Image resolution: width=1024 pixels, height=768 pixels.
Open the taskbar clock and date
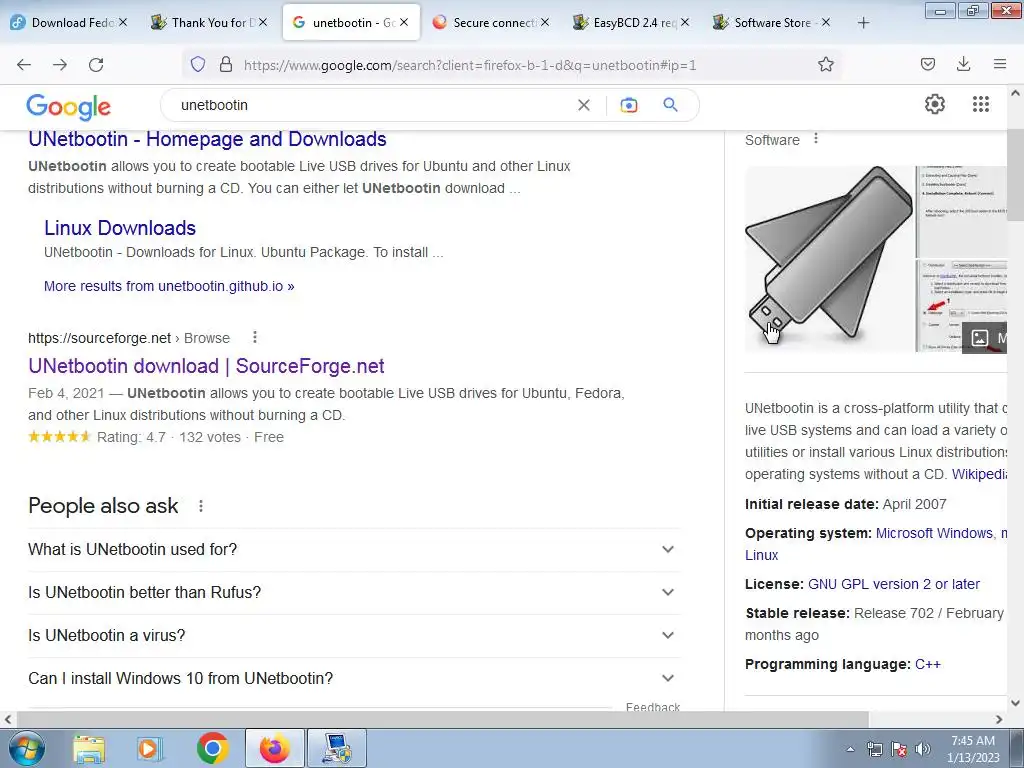click(973, 749)
